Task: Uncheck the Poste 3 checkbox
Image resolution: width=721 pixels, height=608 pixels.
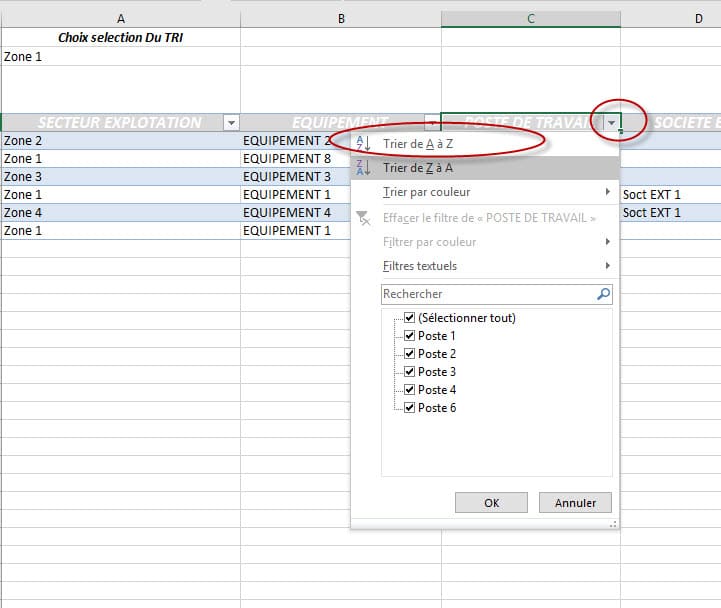Action: pyautogui.click(x=409, y=372)
